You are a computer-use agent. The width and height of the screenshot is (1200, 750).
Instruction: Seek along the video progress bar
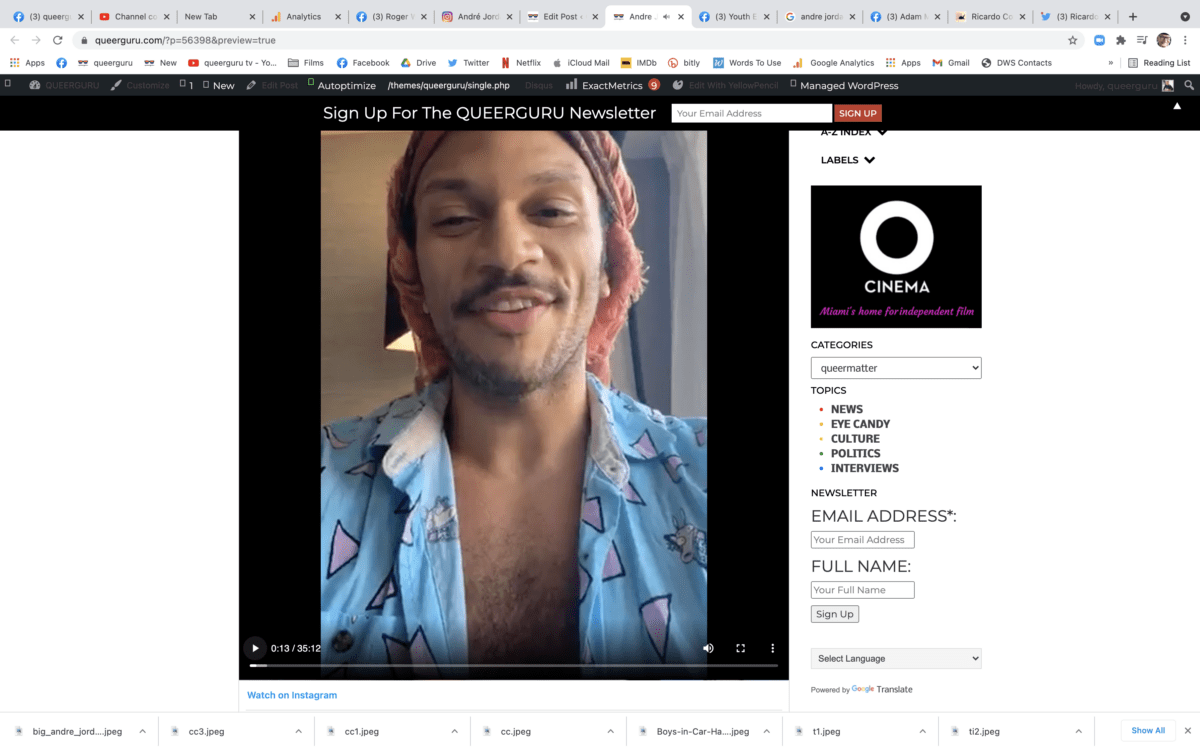tap(513, 665)
